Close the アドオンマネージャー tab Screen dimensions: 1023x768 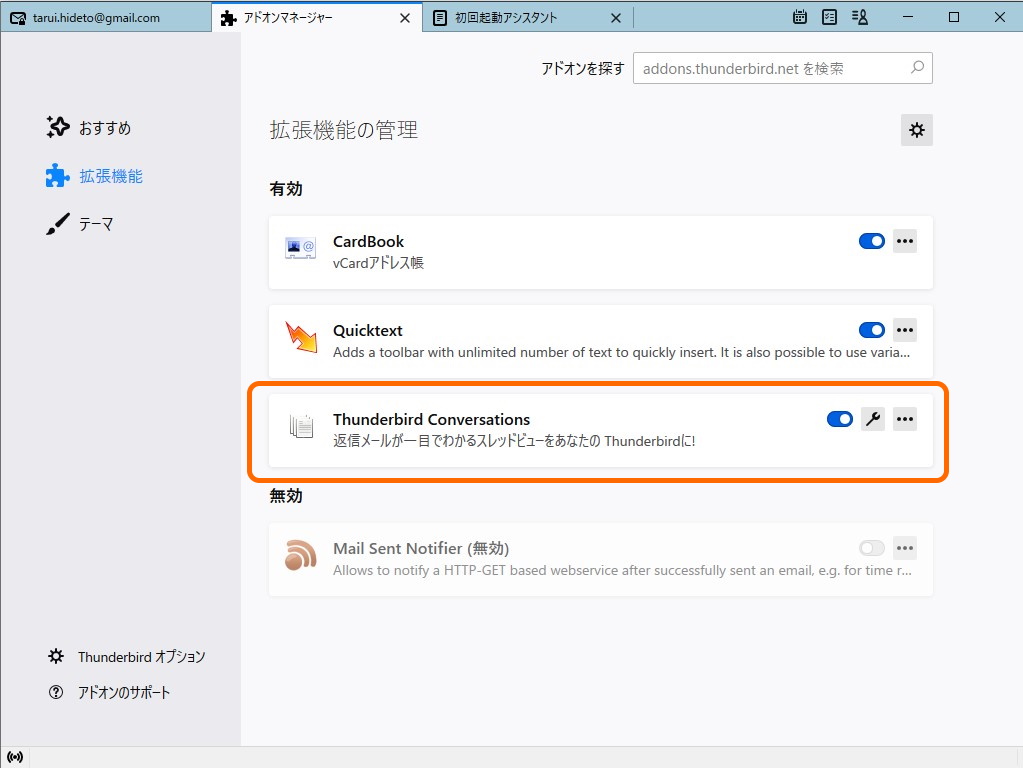(405, 18)
